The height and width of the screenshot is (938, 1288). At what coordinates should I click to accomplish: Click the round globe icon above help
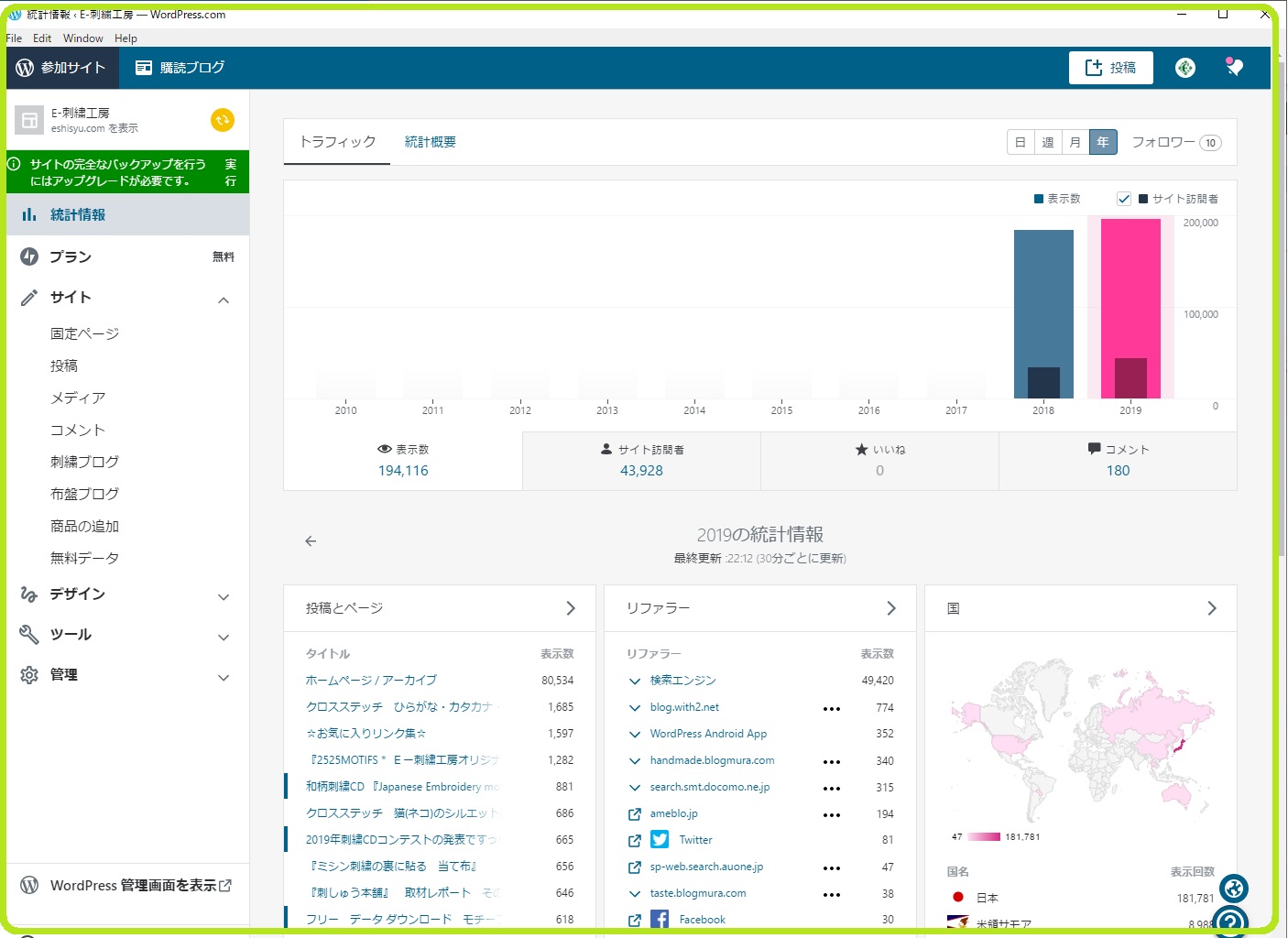tap(1234, 889)
